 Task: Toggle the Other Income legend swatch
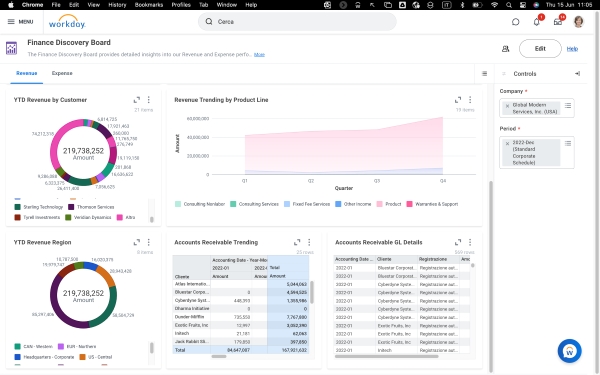coord(338,204)
